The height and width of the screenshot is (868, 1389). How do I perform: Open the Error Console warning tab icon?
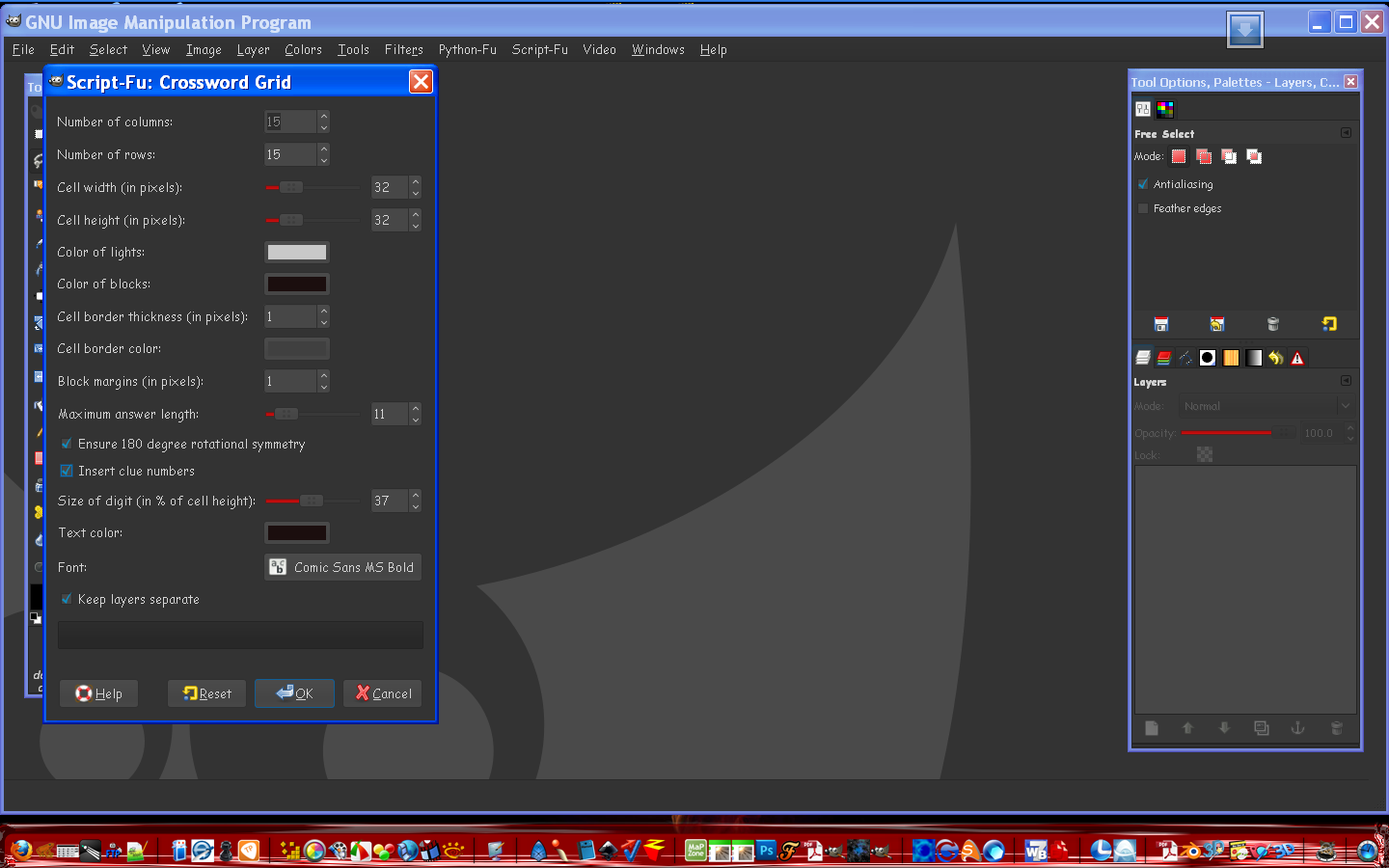click(x=1297, y=358)
